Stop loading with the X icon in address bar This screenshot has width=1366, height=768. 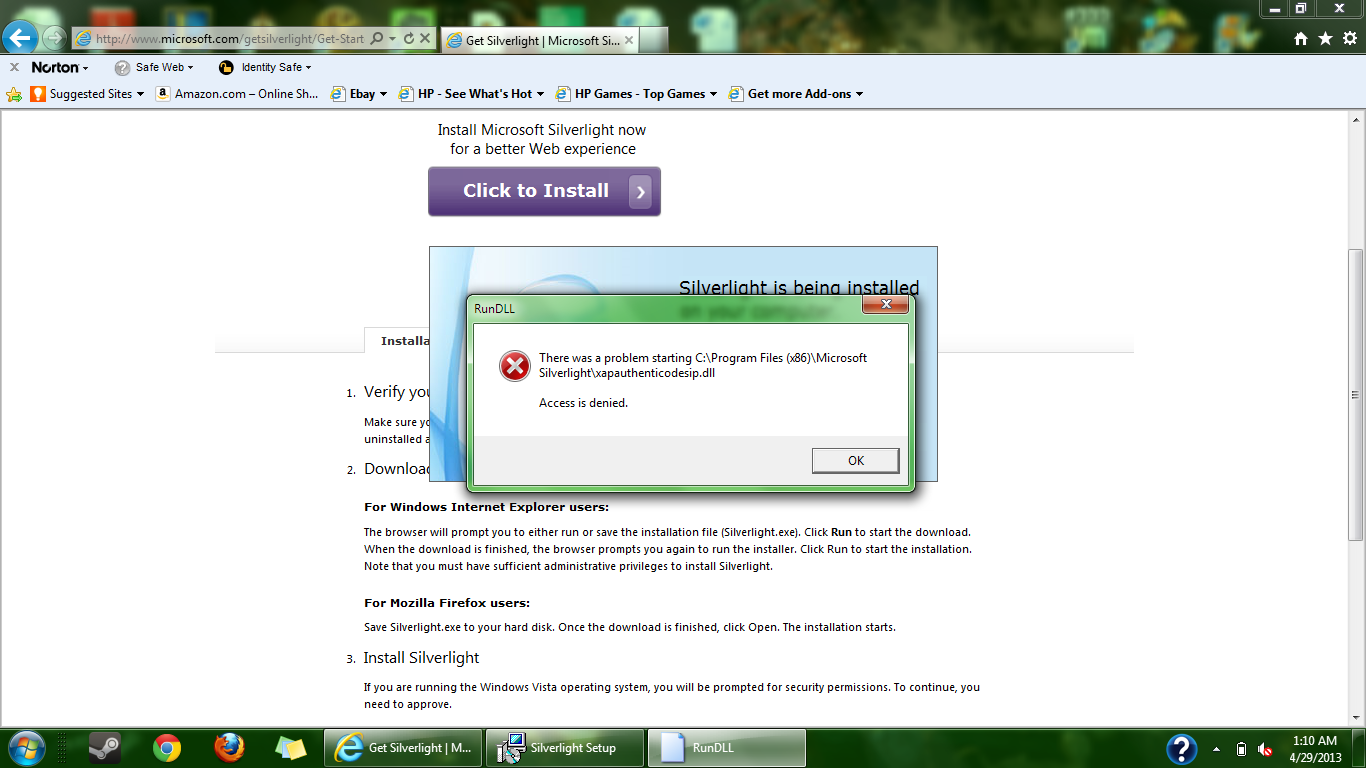click(x=425, y=39)
